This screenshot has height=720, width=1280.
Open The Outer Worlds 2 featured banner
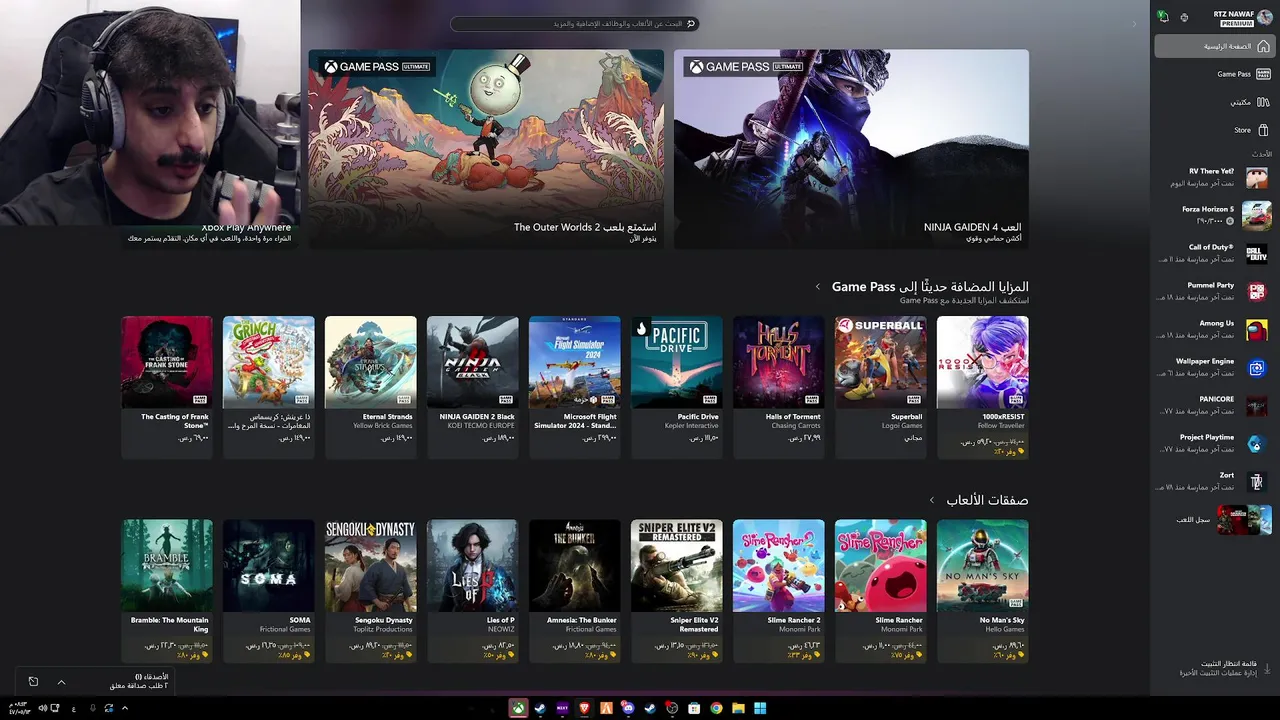click(x=486, y=149)
